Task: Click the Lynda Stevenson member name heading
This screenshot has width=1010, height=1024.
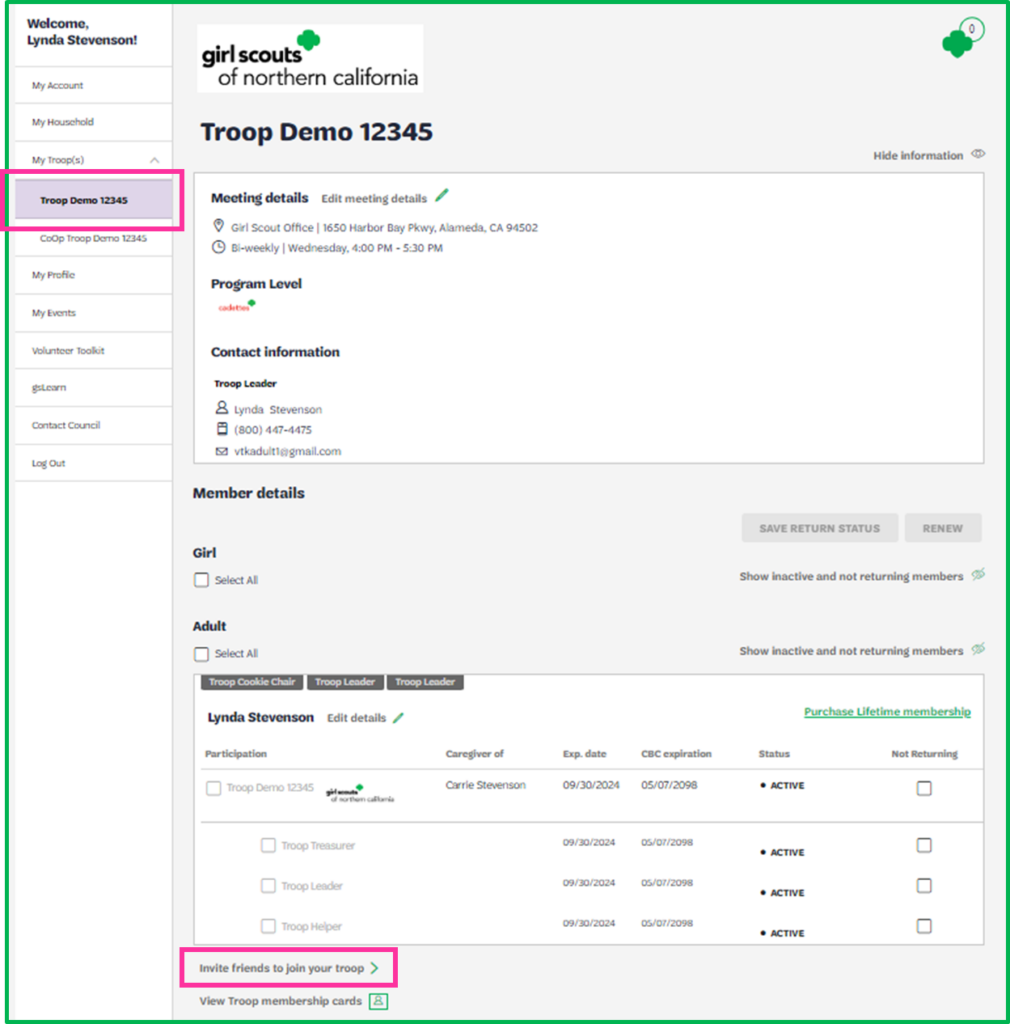Action: coord(260,717)
